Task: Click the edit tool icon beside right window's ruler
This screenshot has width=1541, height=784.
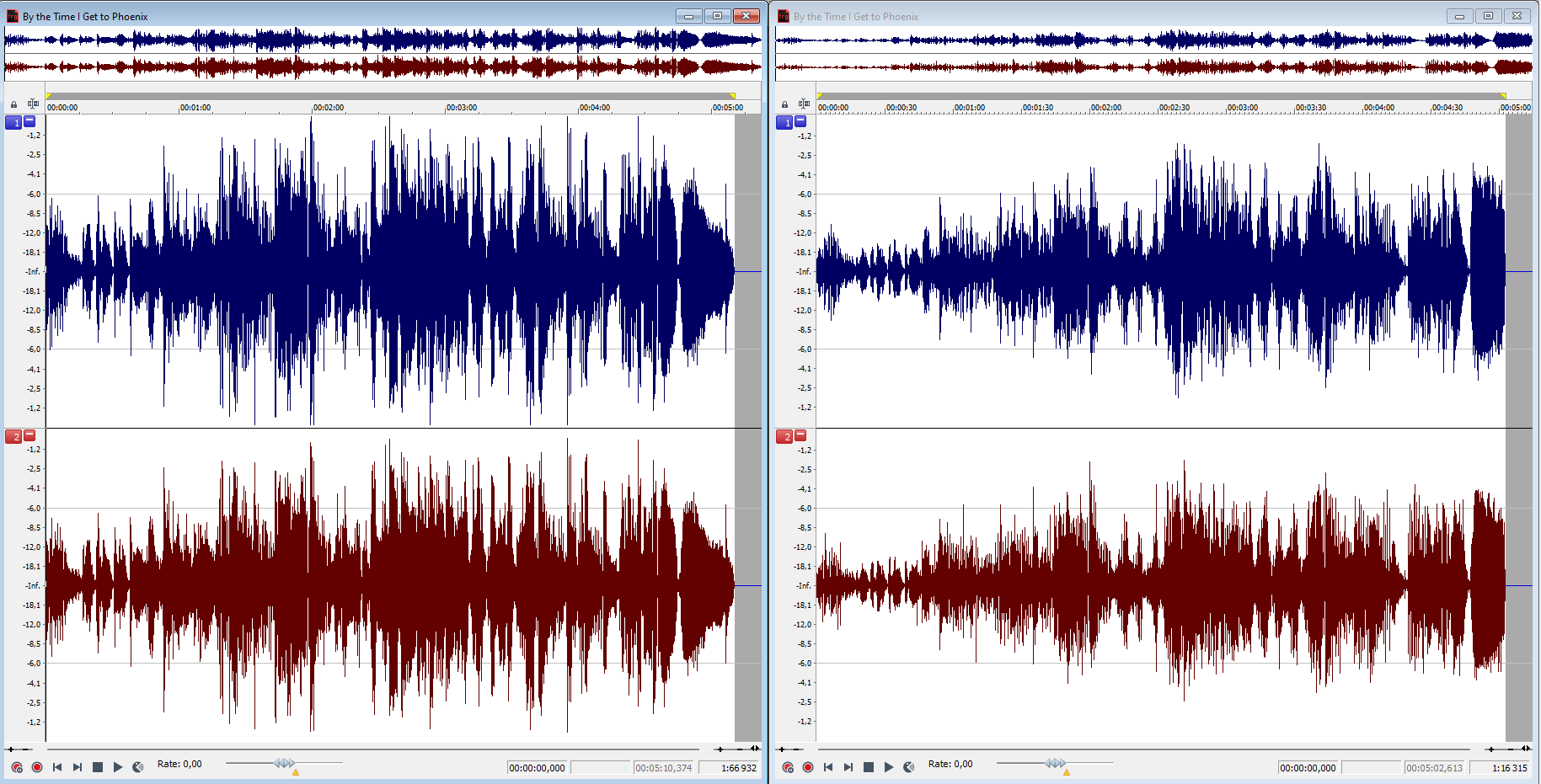Action: coord(804,104)
